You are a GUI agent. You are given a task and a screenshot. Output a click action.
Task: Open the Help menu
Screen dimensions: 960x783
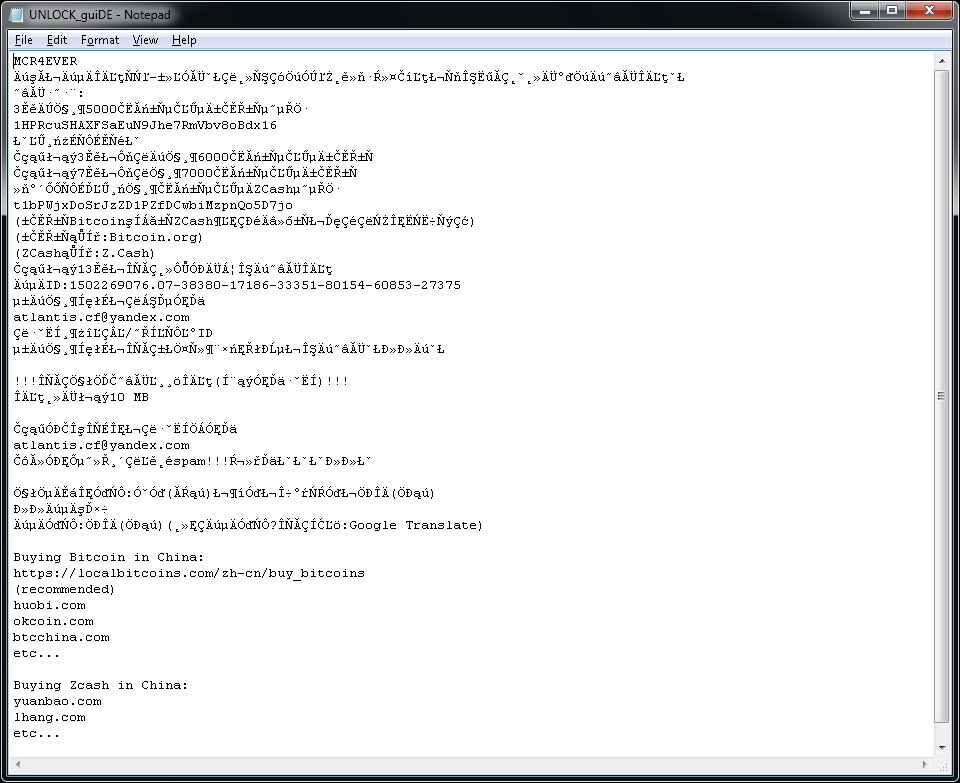[184, 40]
